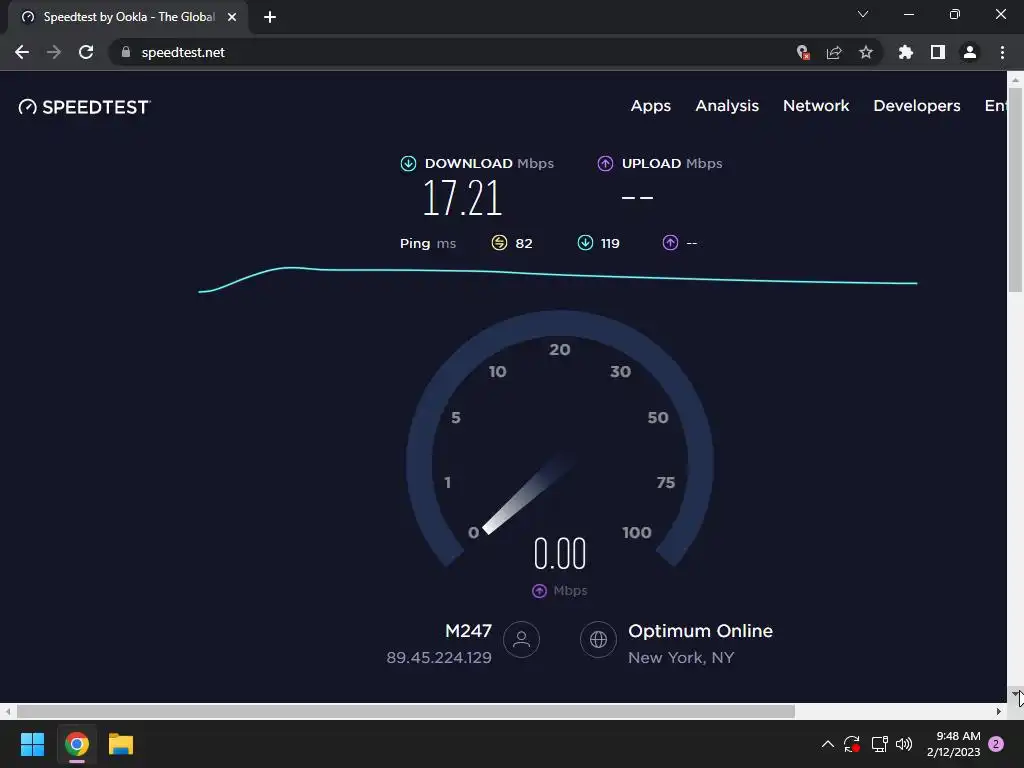Toggle the Chrome side panel

938,52
